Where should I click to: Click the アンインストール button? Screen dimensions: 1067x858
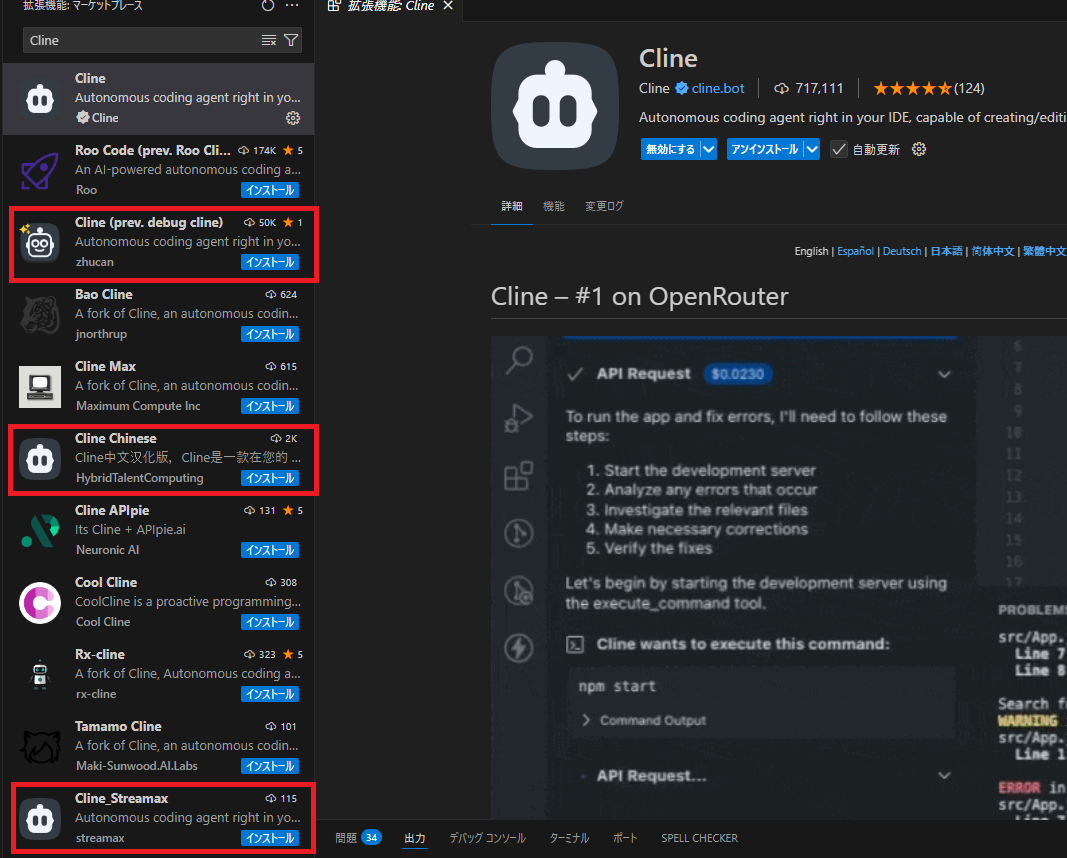(764, 149)
